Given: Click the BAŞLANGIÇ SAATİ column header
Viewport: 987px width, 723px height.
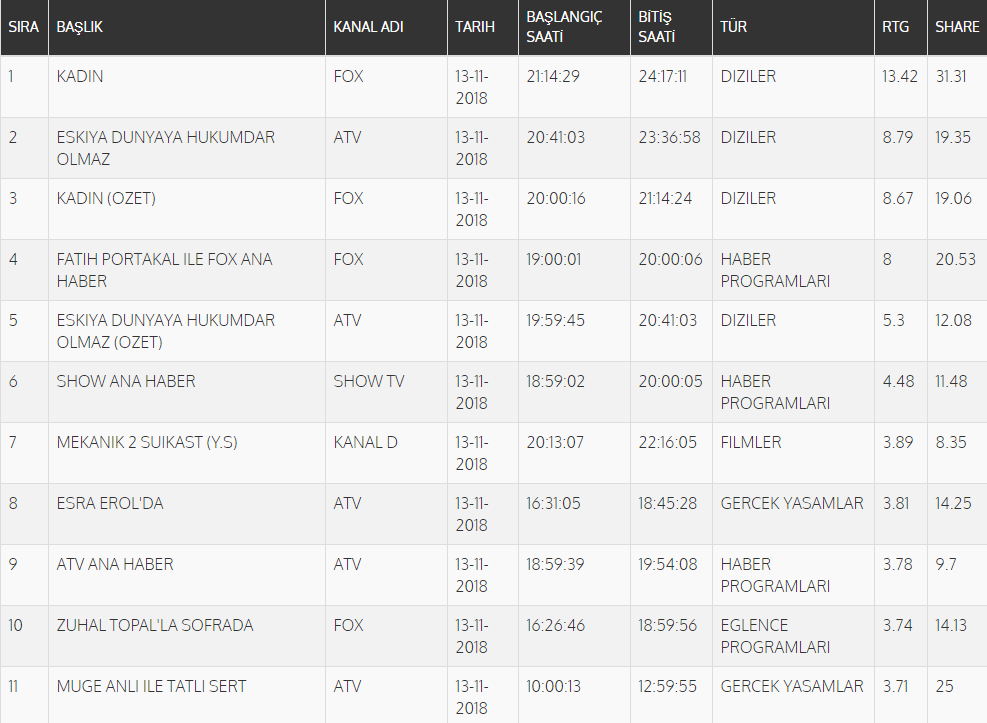Looking at the screenshot, I should coord(564,27).
